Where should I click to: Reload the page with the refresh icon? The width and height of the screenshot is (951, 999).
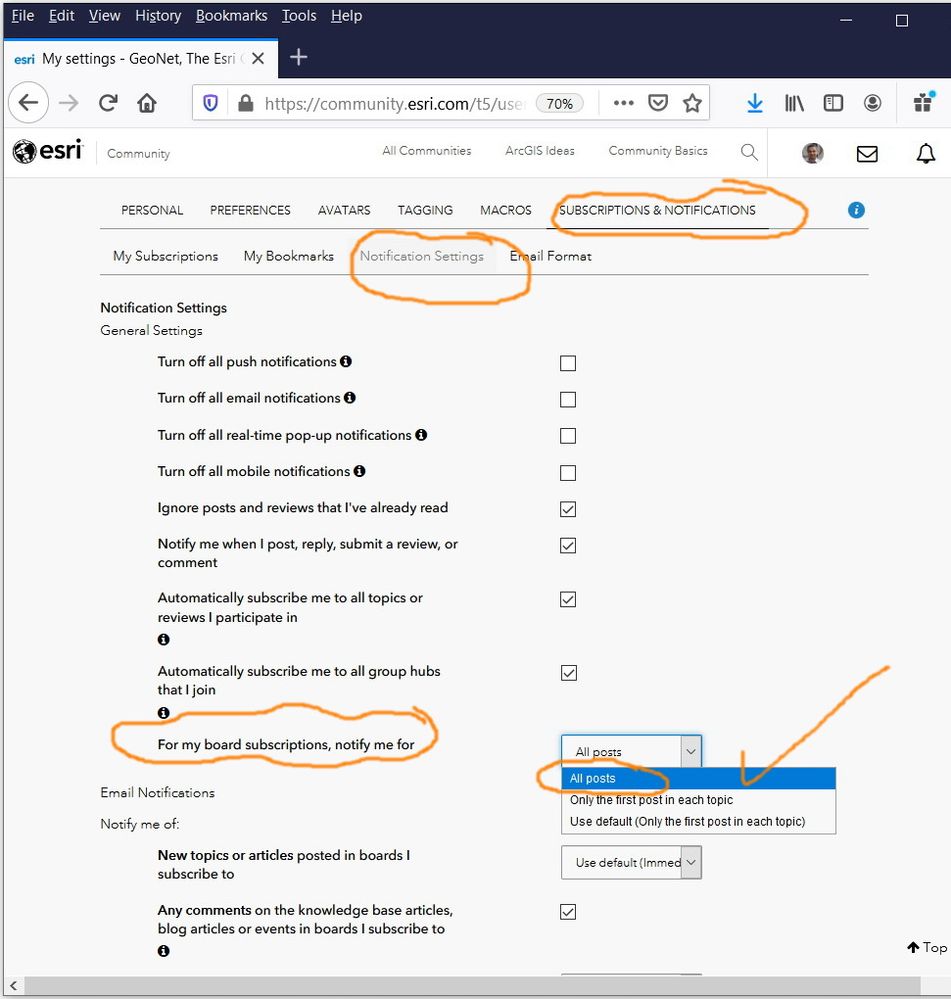(108, 103)
